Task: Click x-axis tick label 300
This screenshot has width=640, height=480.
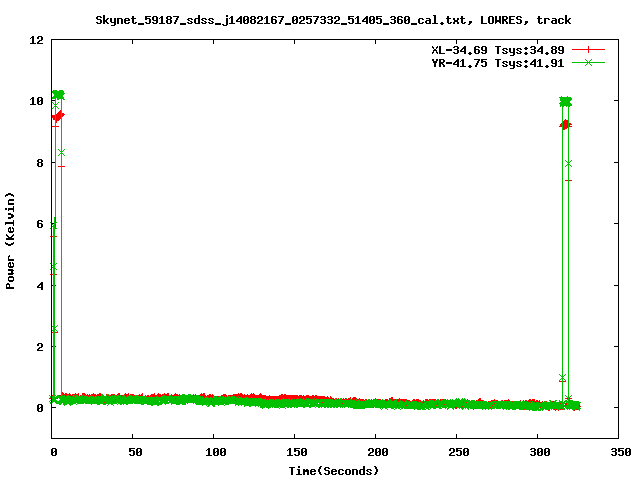Action: tap(540, 452)
